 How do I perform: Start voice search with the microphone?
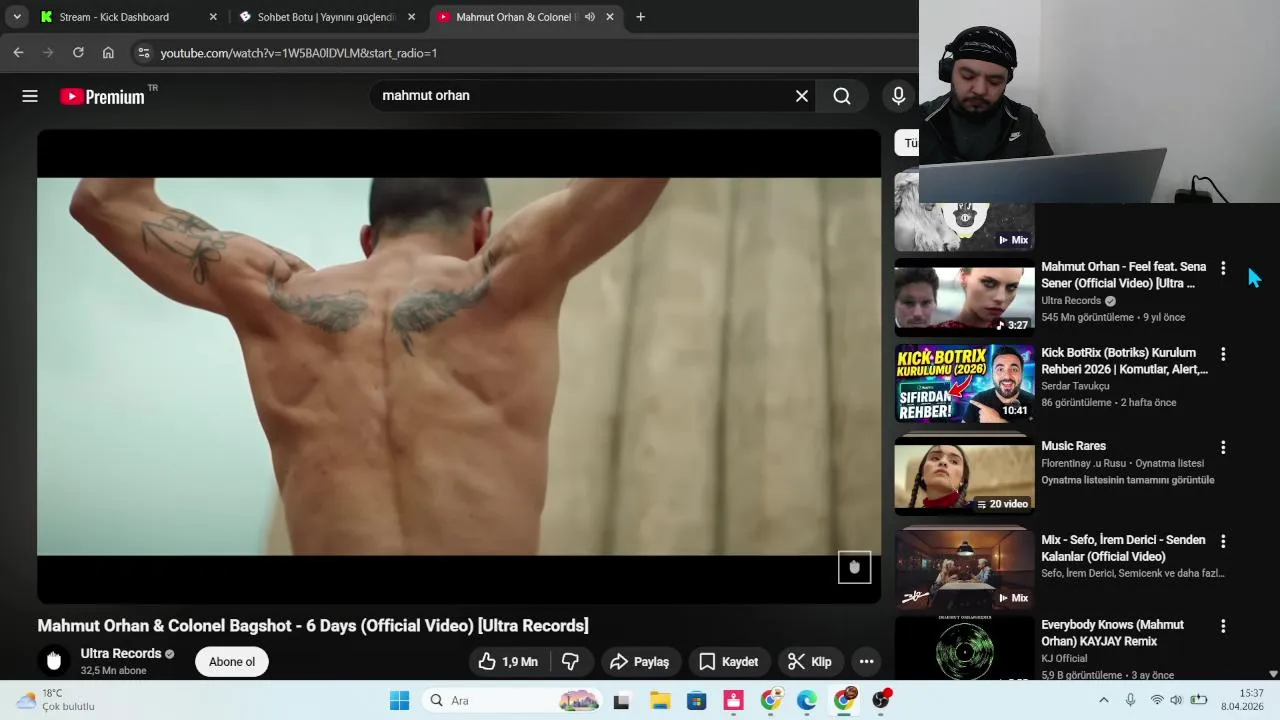tap(898, 96)
